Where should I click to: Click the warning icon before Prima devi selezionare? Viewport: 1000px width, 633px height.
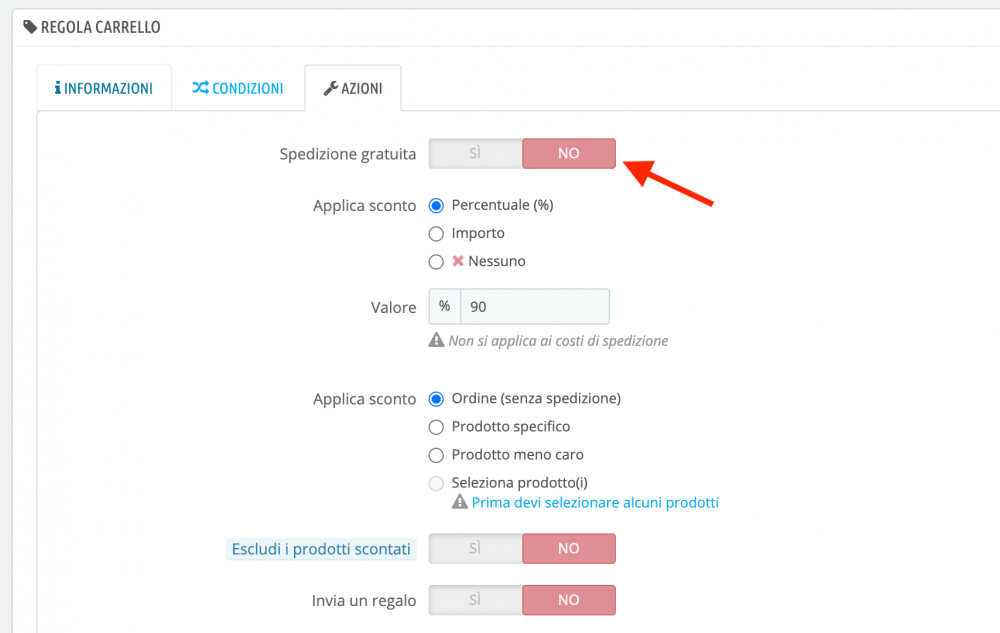[460, 502]
